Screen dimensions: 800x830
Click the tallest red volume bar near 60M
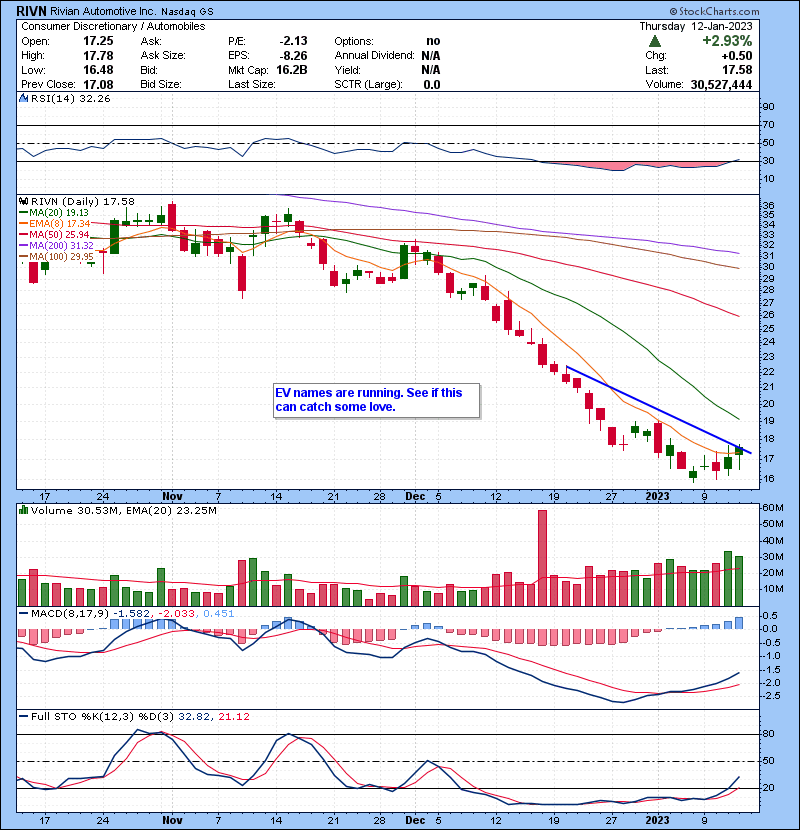coord(542,558)
